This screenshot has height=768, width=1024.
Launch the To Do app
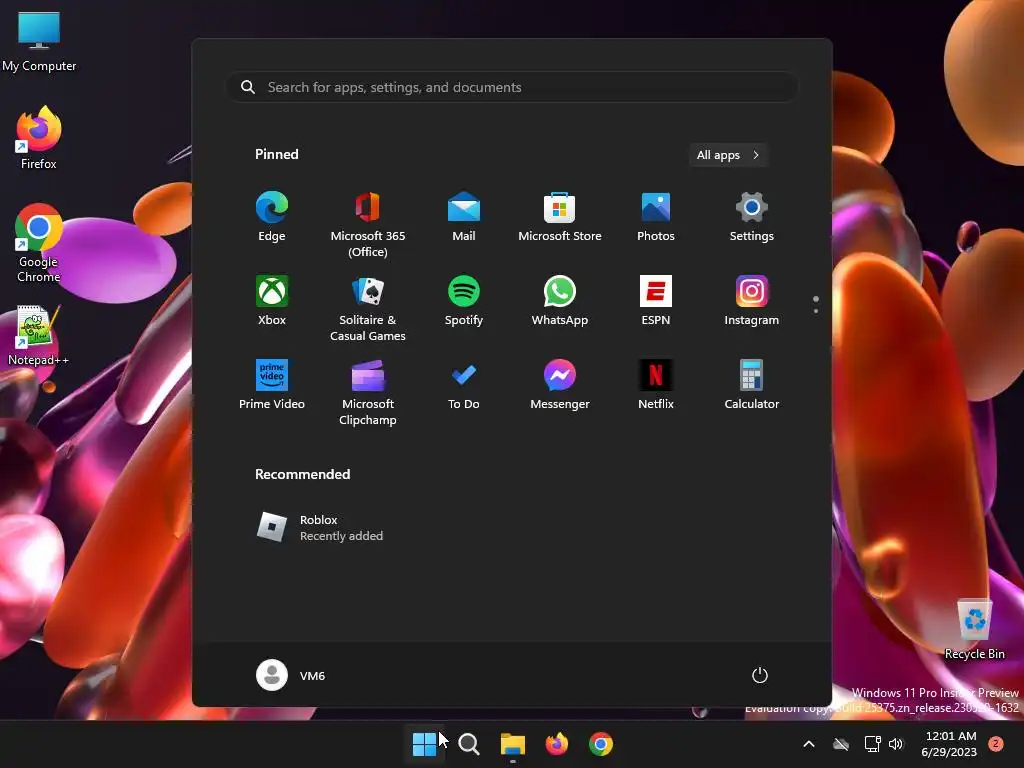(464, 385)
